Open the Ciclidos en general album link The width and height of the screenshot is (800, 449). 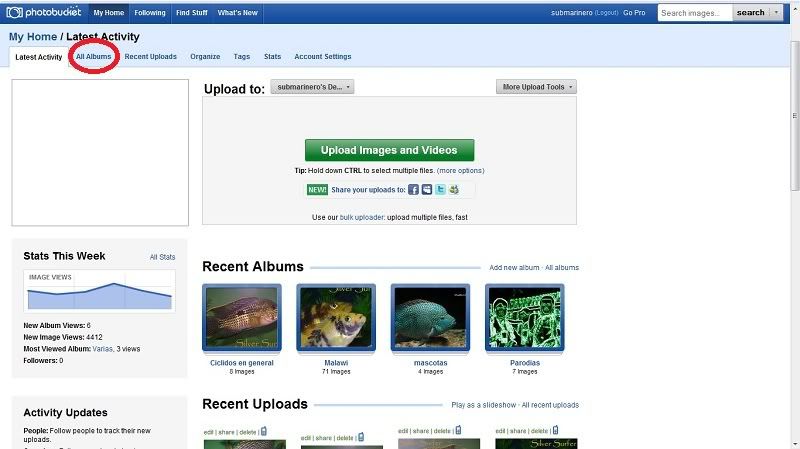[x=242, y=363]
